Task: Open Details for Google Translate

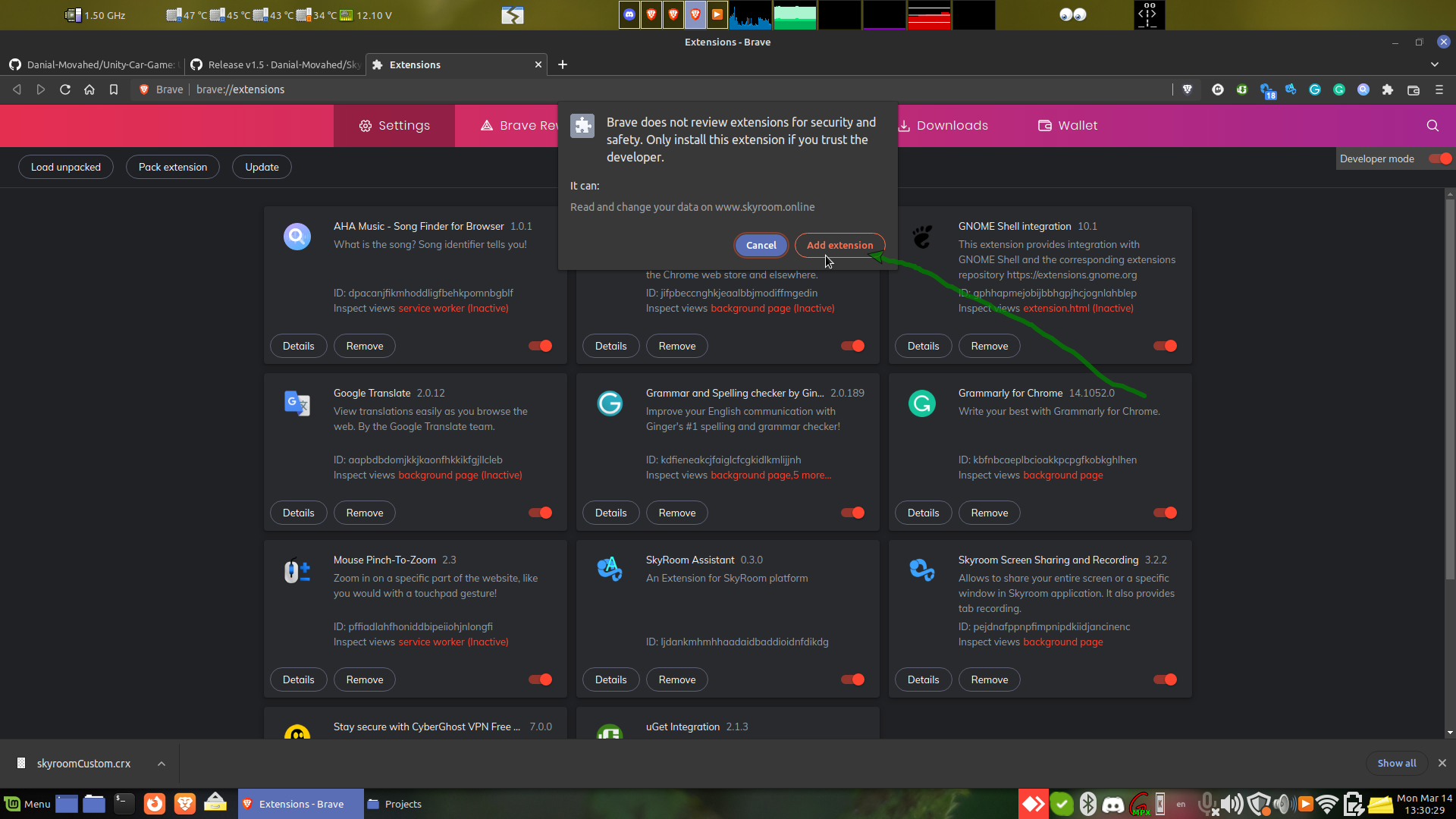Action: coord(298,513)
